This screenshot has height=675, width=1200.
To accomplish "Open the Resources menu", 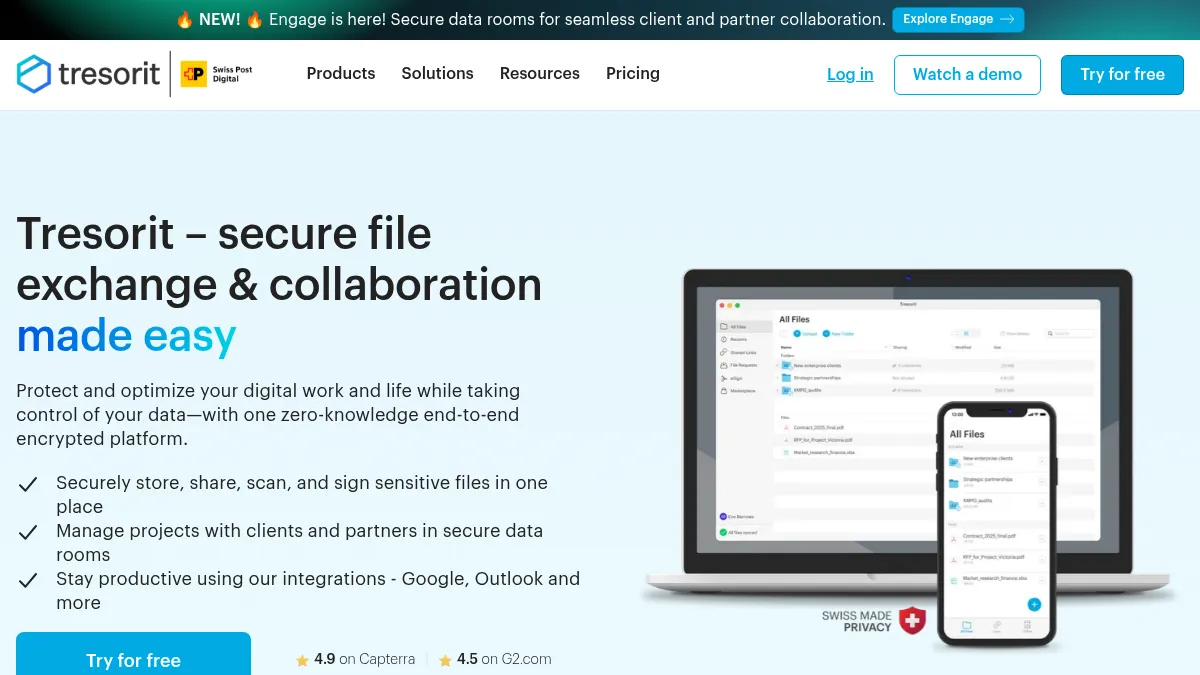I will click(x=539, y=74).
